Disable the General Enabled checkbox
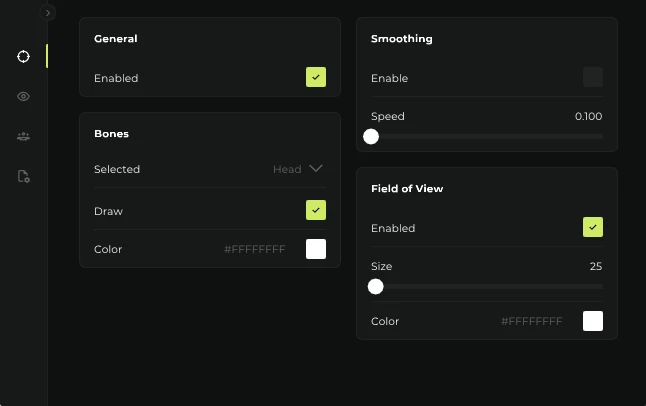The height and width of the screenshot is (406, 646). point(316,77)
